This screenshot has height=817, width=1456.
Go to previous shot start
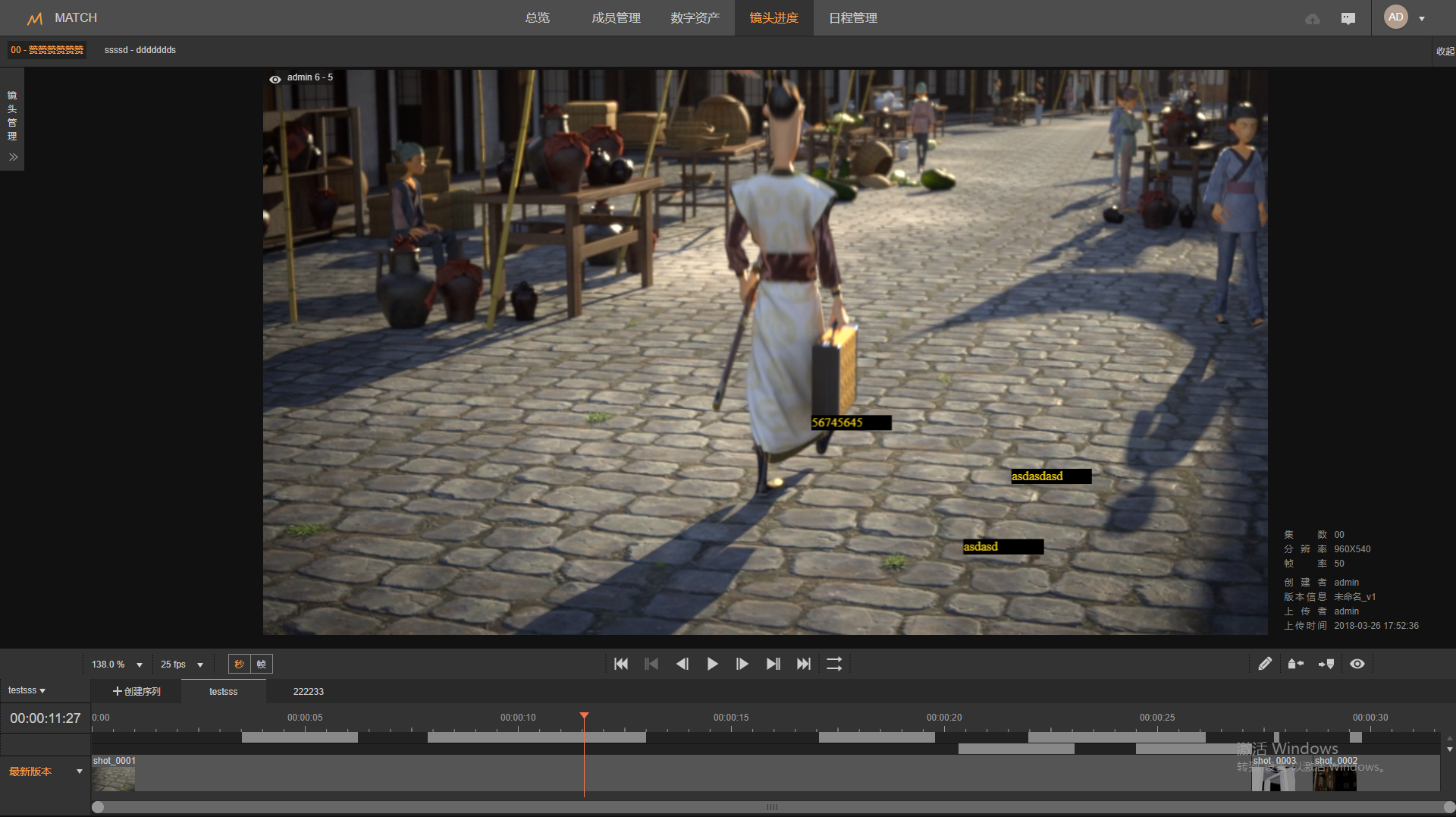click(651, 665)
